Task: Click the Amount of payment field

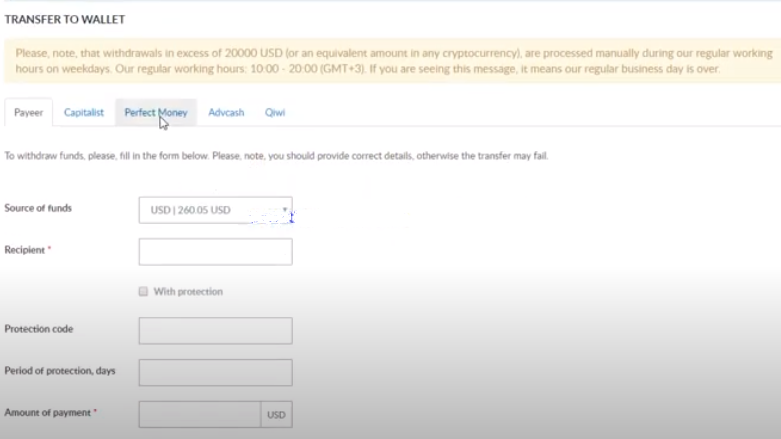Action: point(200,415)
